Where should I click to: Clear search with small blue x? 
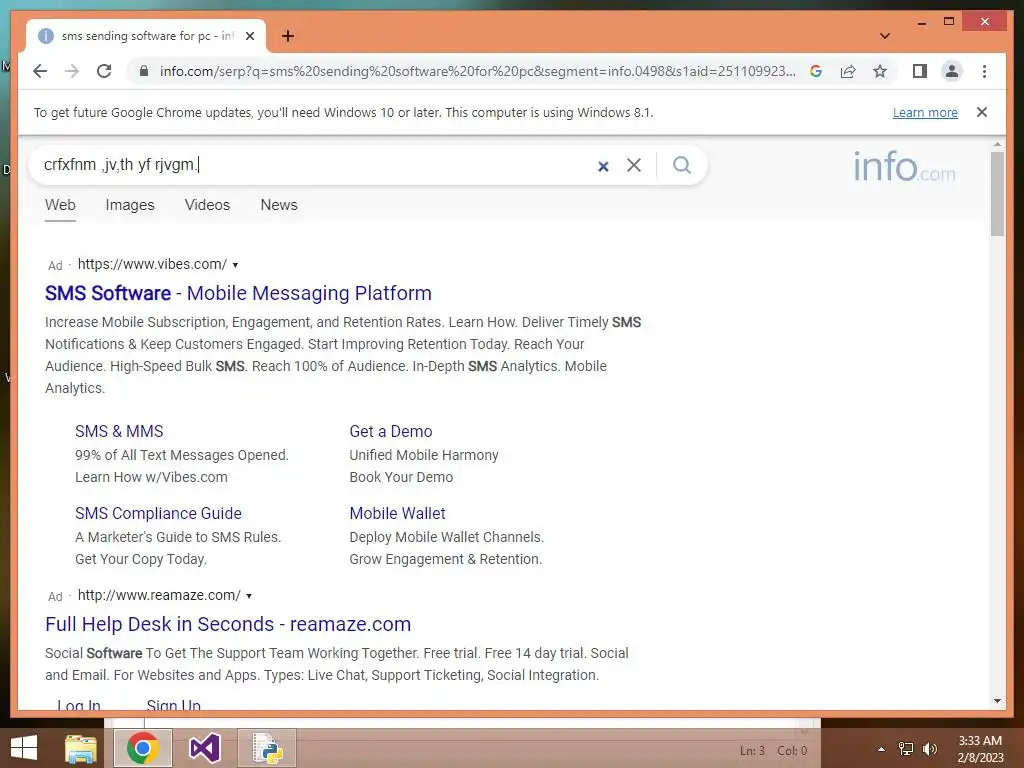(603, 167)
